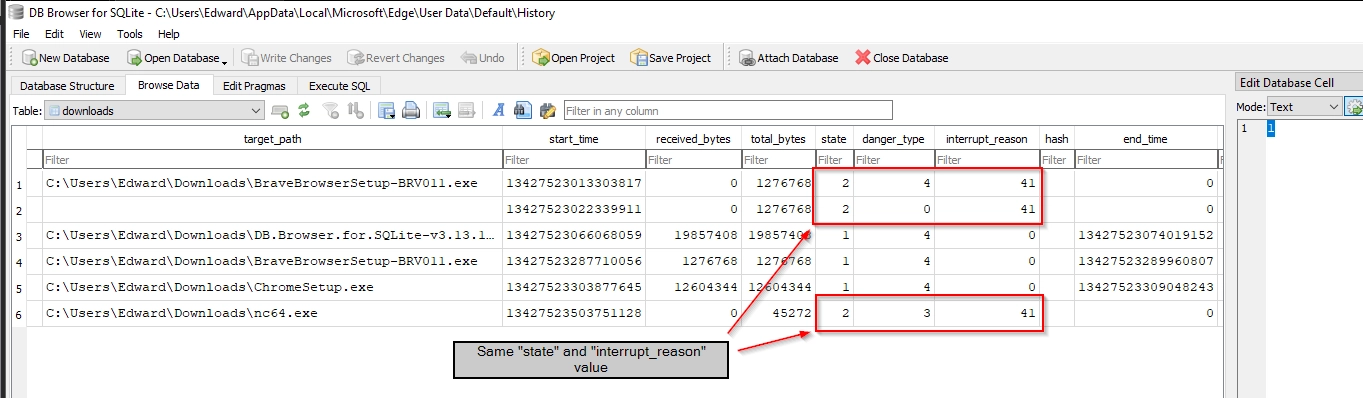Click the New Database toolbar button
The image size is (1363, 398).
(66, 58)
